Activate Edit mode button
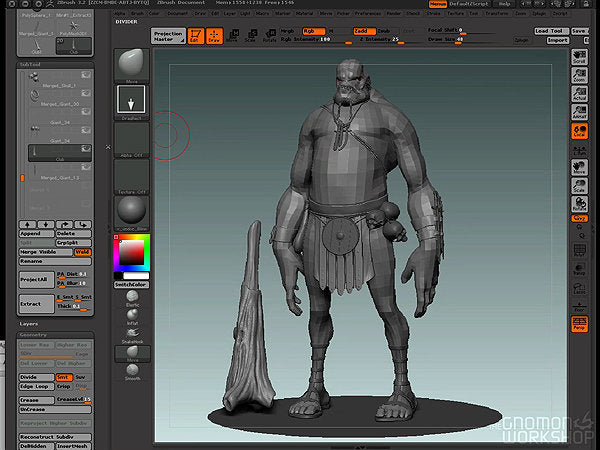This screenshot has width=600, height=450. pyautogui.click(x=196, y=36)
